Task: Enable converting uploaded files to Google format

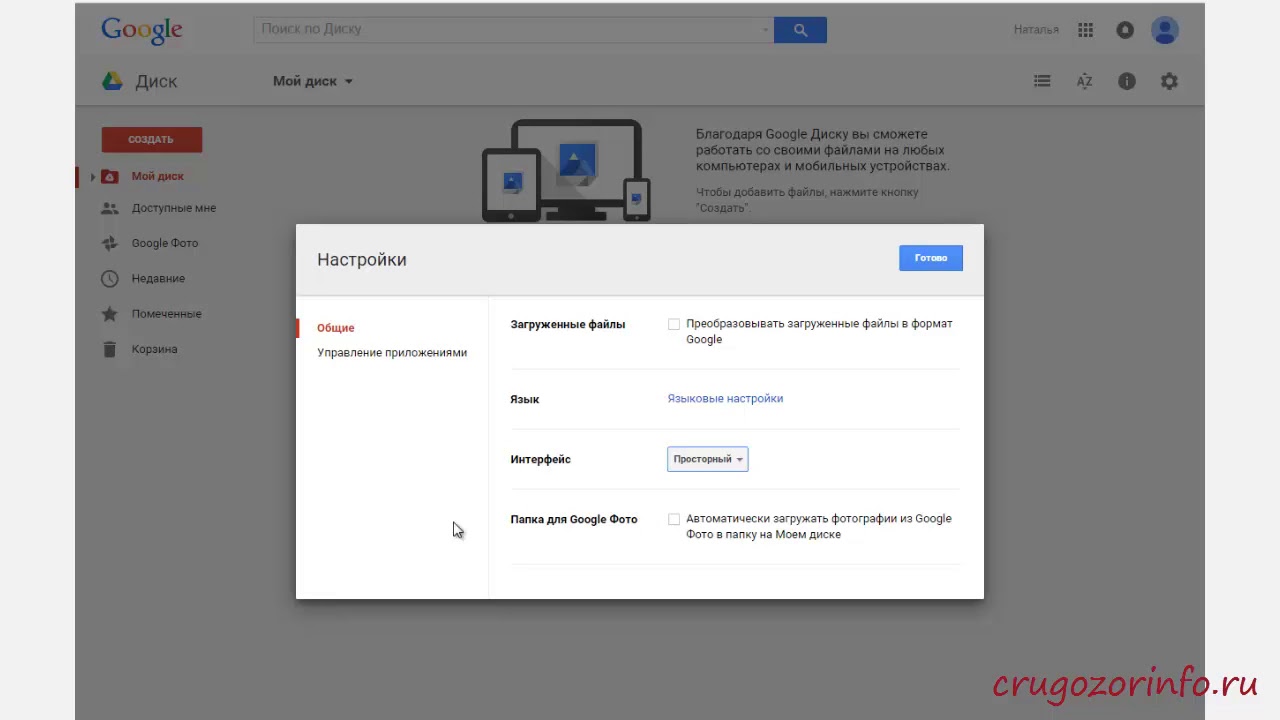Action: (x=674, y=324)
